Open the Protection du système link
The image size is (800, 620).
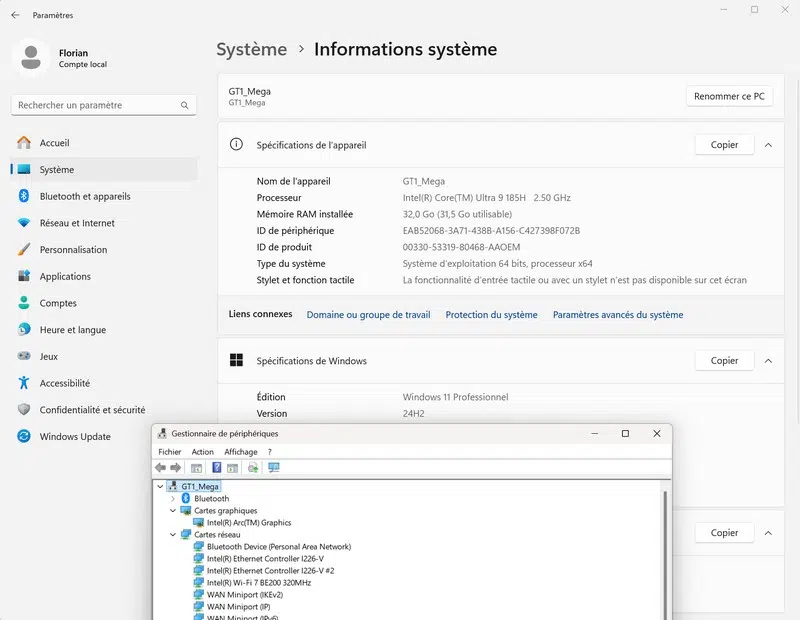point(491,315)
